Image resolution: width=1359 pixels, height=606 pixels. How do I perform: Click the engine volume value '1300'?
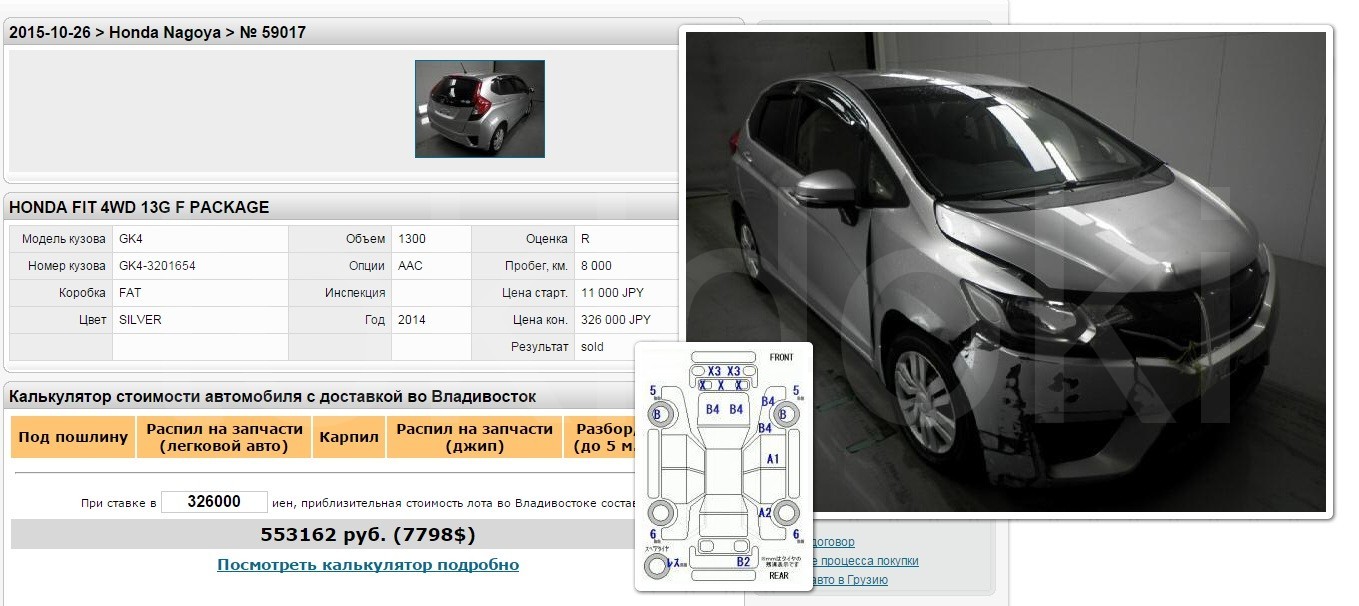(412, 239)
